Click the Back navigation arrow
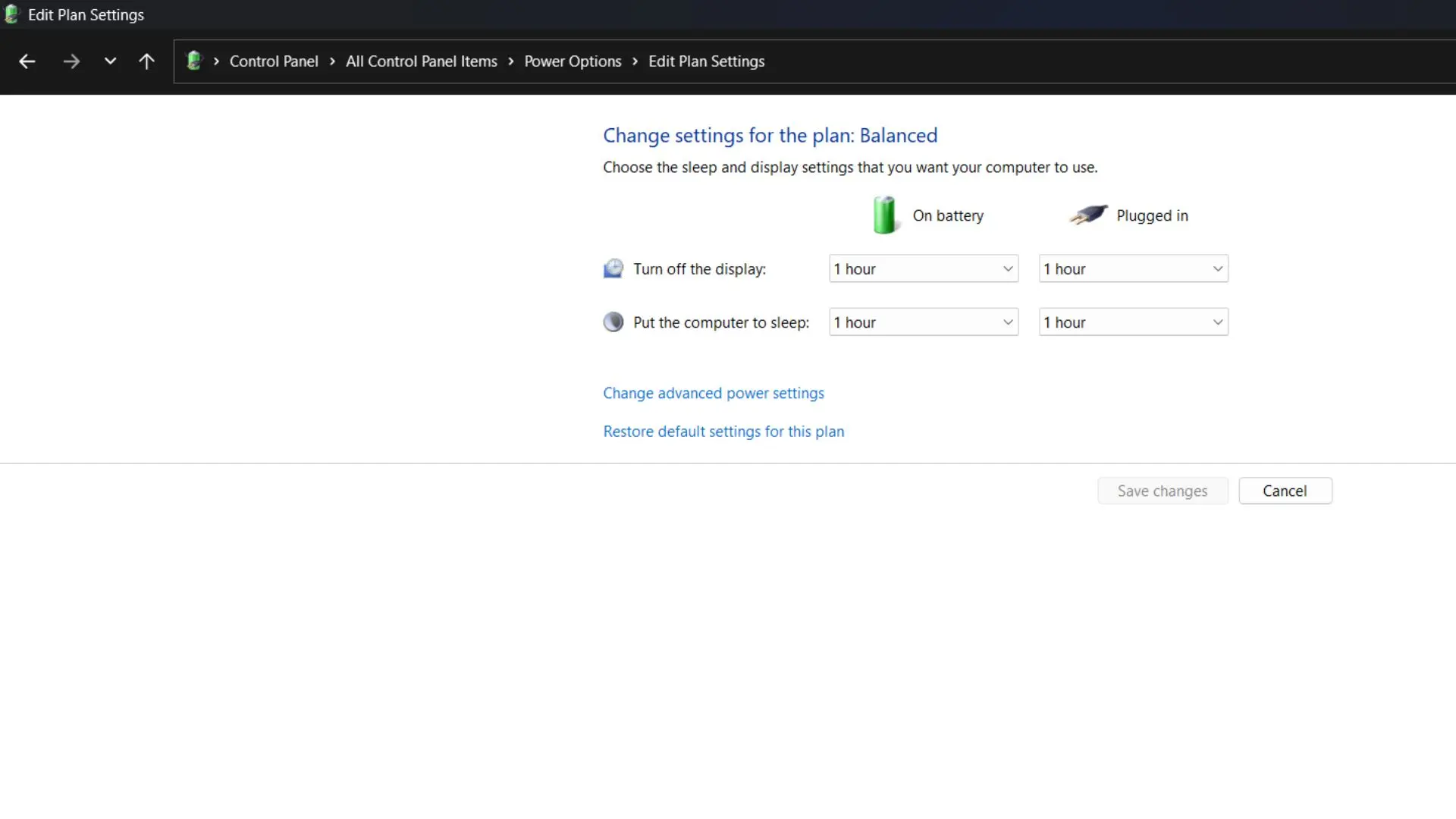Viewport: 1456px width, 819px height. 27,61
